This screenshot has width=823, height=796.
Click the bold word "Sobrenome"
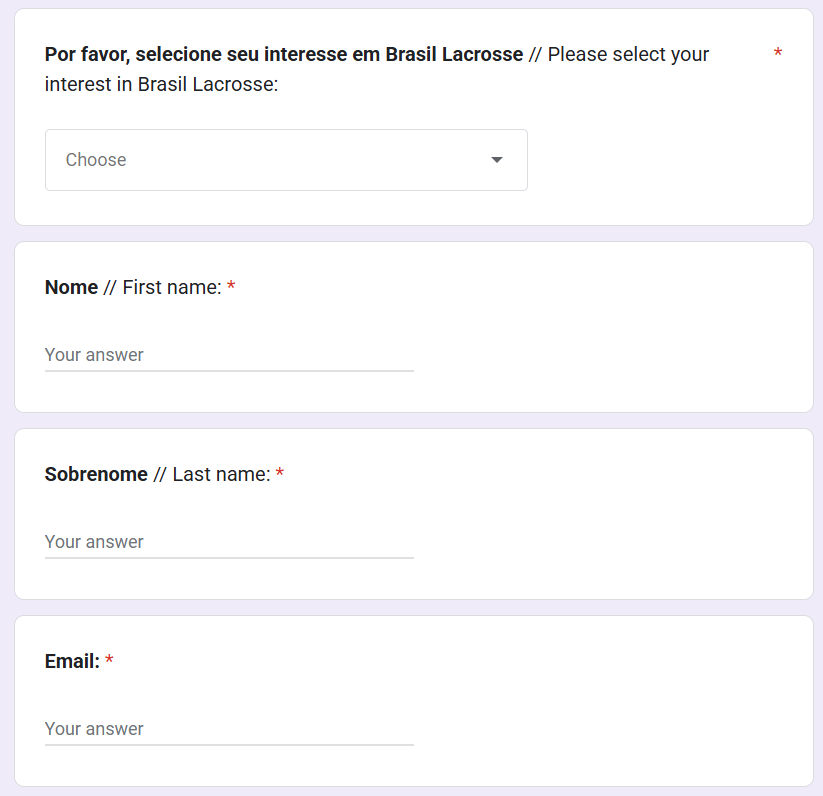click(96, 475)
